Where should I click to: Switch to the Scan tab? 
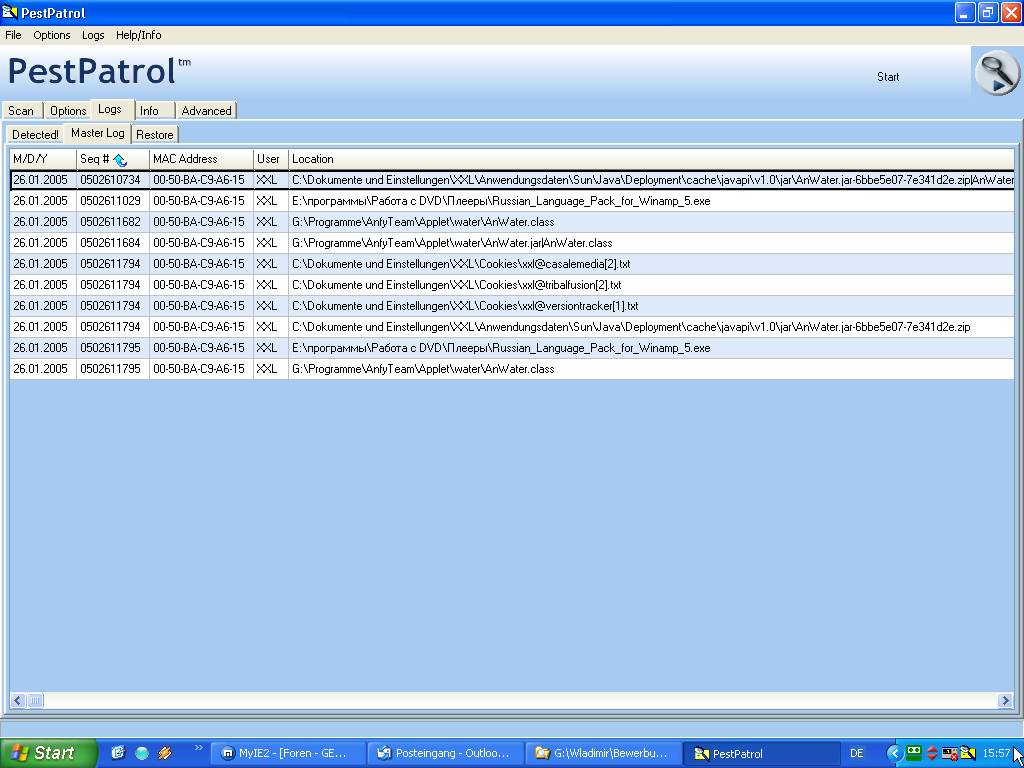point(22,110)
